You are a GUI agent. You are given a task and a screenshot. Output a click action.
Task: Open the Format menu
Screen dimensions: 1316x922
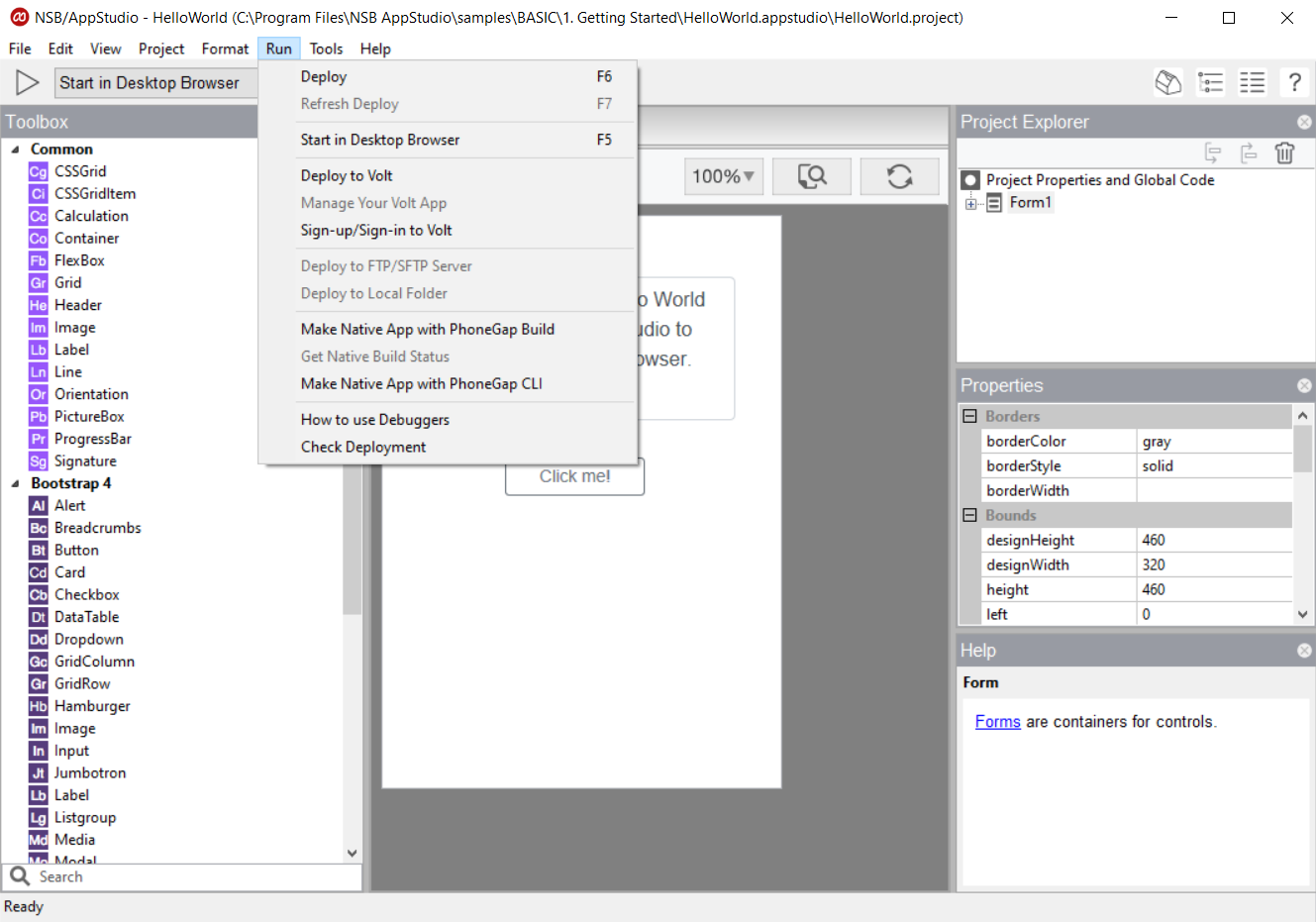225,49
